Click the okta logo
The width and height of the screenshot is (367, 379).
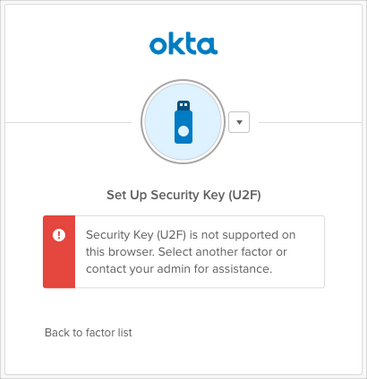183,45
